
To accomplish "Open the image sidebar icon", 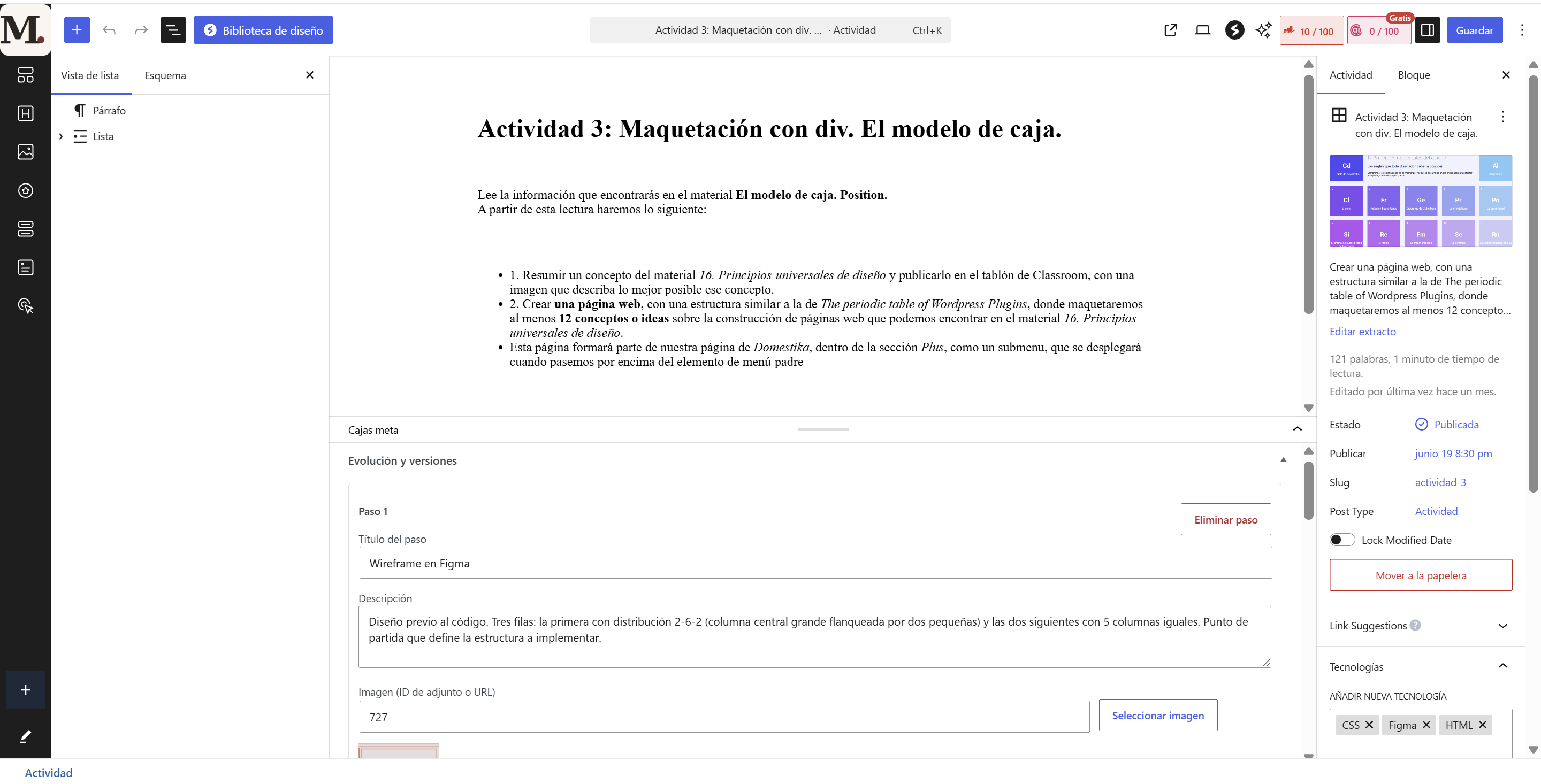I will tap(25, 152).
